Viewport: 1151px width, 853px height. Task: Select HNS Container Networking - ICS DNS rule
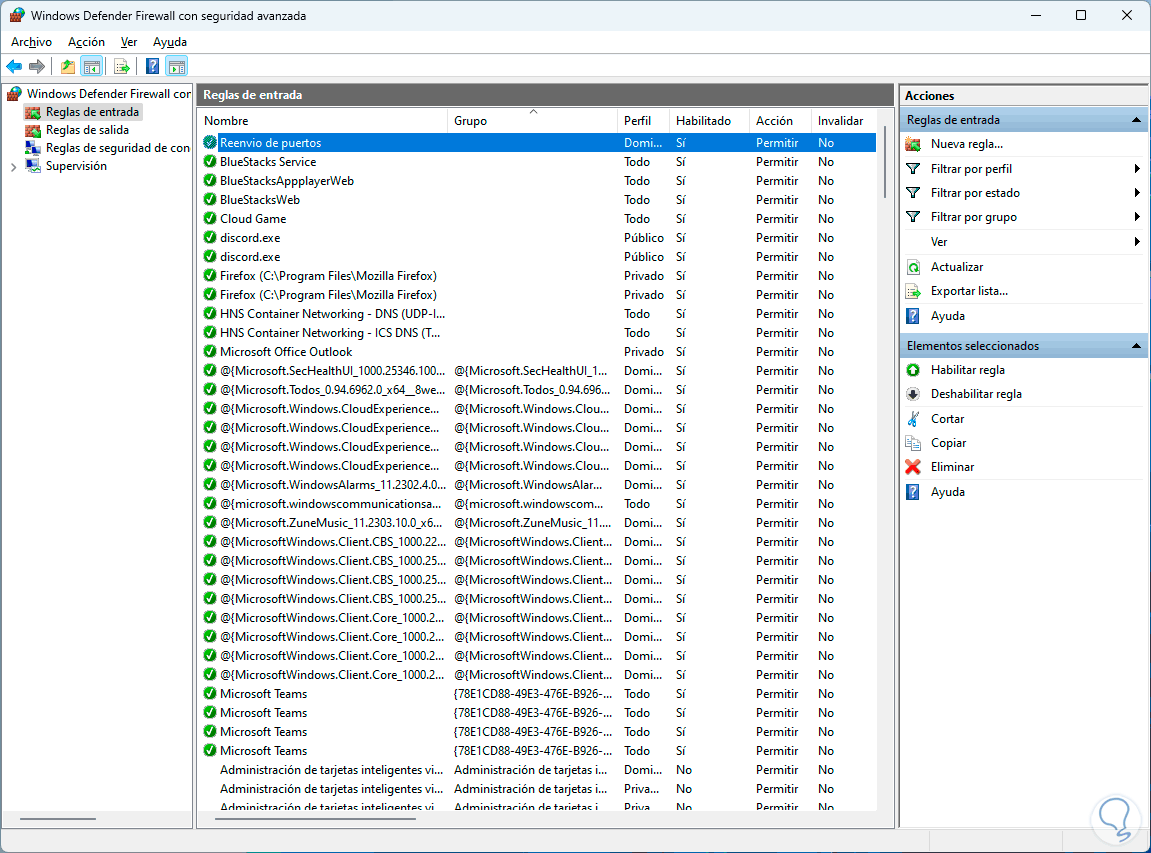click(x=540, y=333)
